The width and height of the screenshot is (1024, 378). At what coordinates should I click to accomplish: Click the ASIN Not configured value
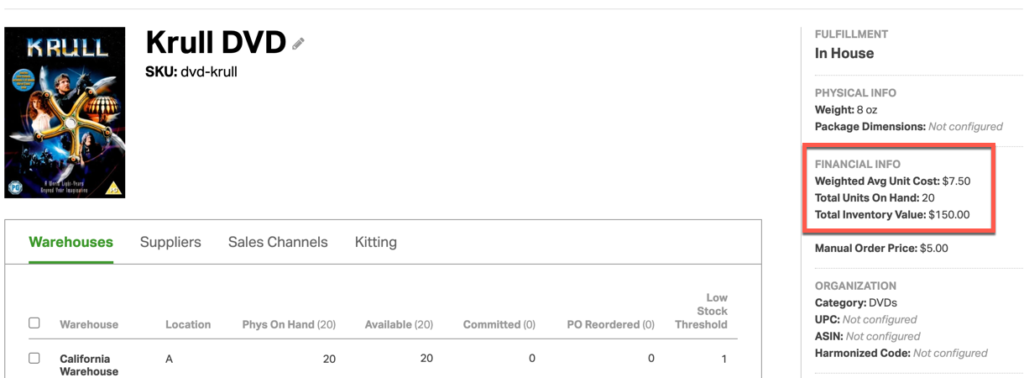pyautogui.click(x=883, y=336)
